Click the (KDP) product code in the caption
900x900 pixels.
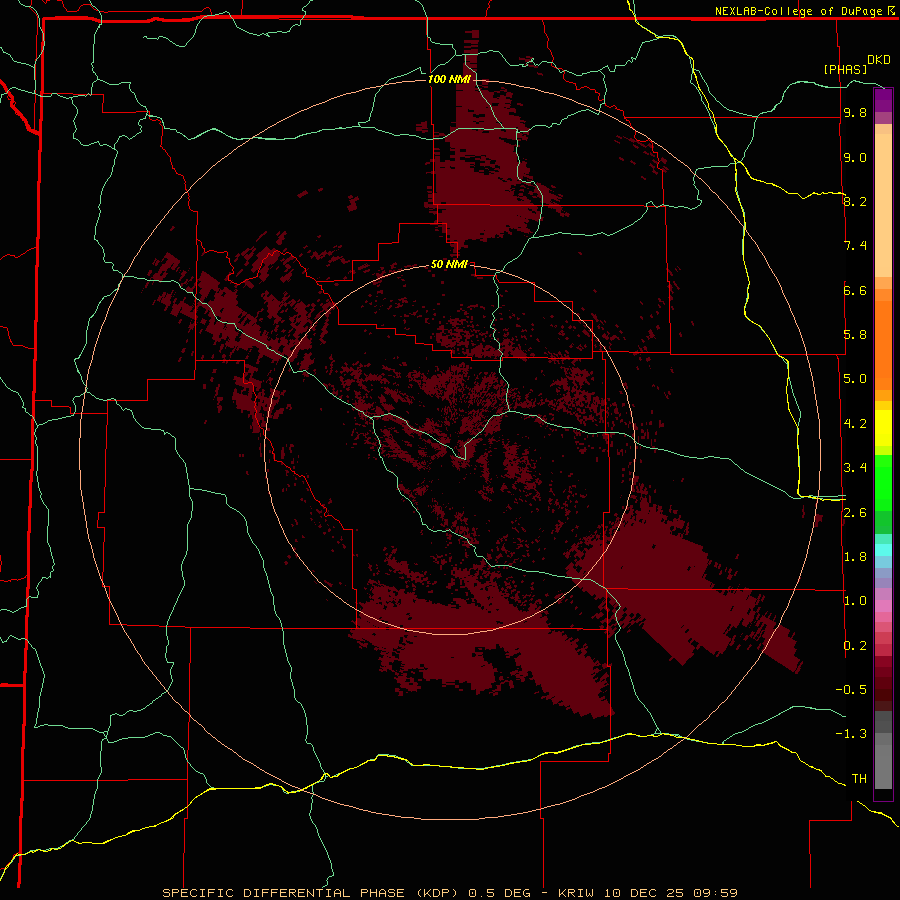437,893
